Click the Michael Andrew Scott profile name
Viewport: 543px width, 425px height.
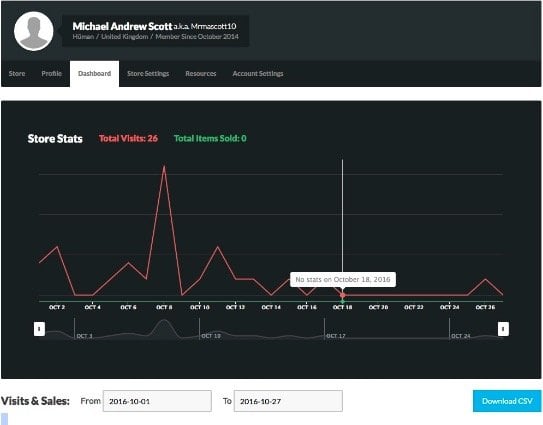point(122,26)
